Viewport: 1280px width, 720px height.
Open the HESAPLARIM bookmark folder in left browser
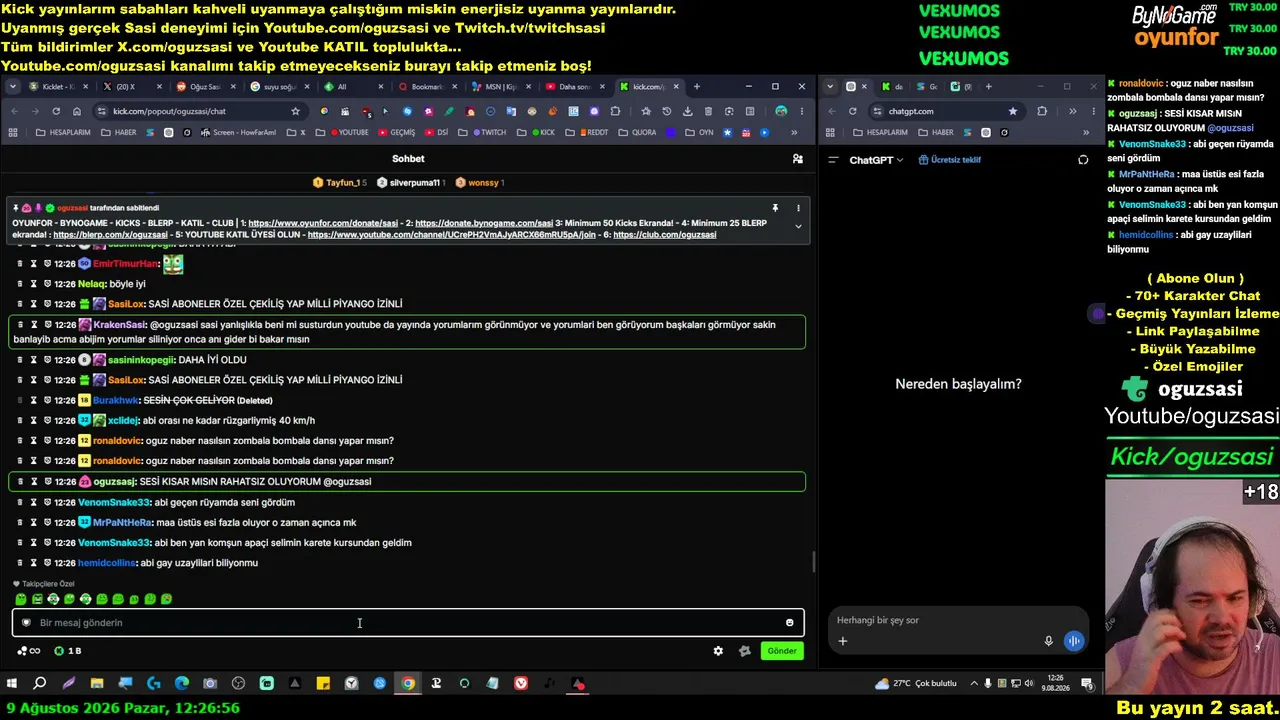(64, 132)
